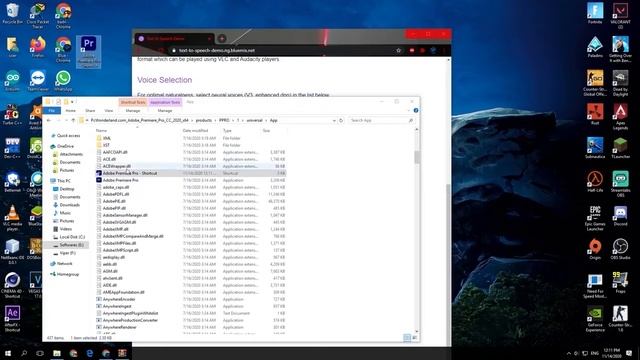Sort files by Name column header
Viewport: 640px width, 360px height.
tap(101, 131)
